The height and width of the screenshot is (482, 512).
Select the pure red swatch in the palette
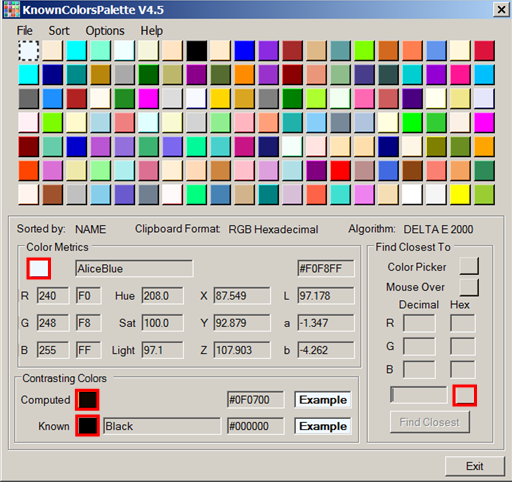coord(340,170)
